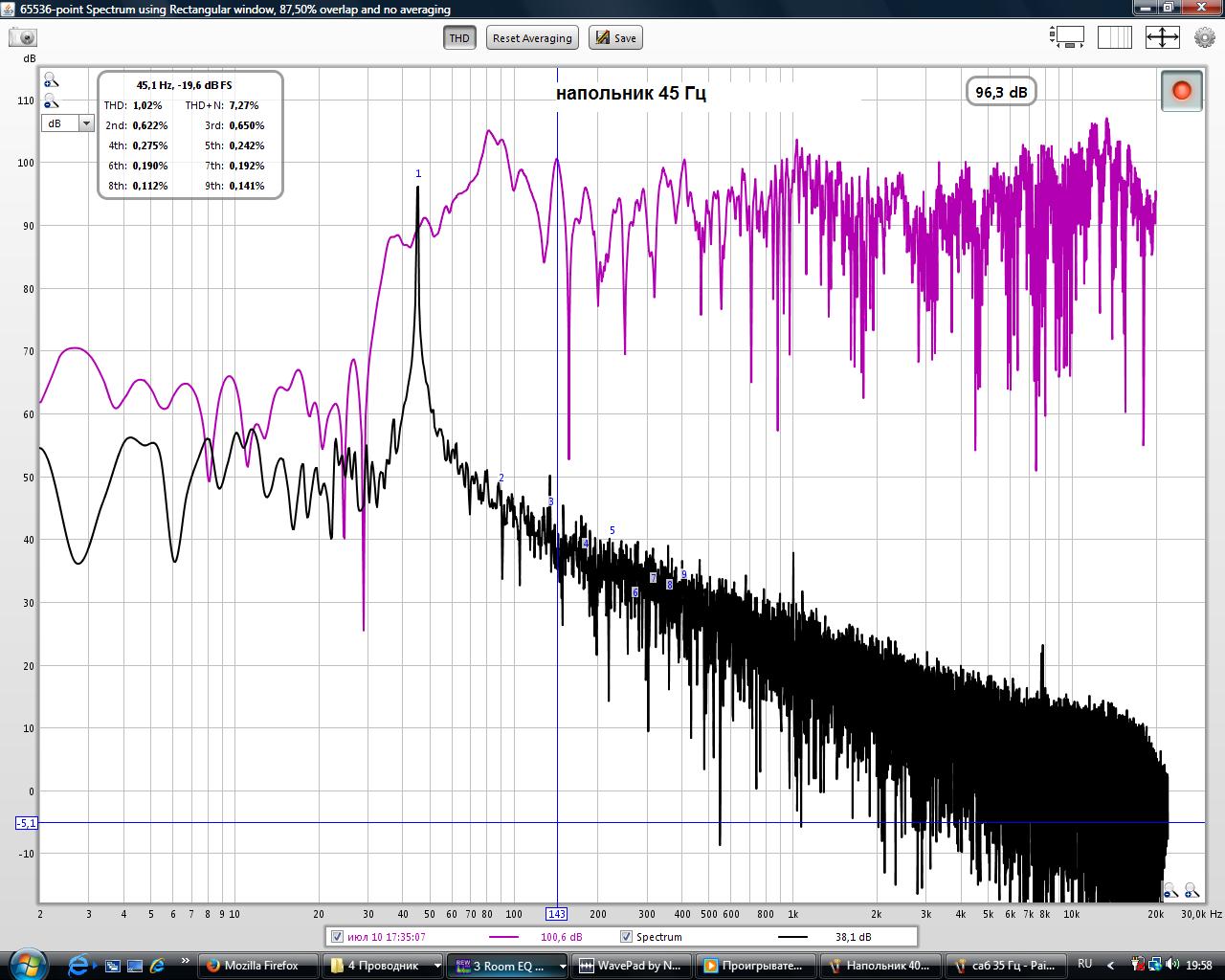Switch to the Mozilla Firefox taskbar item
1225x980 pixels.
258,966
